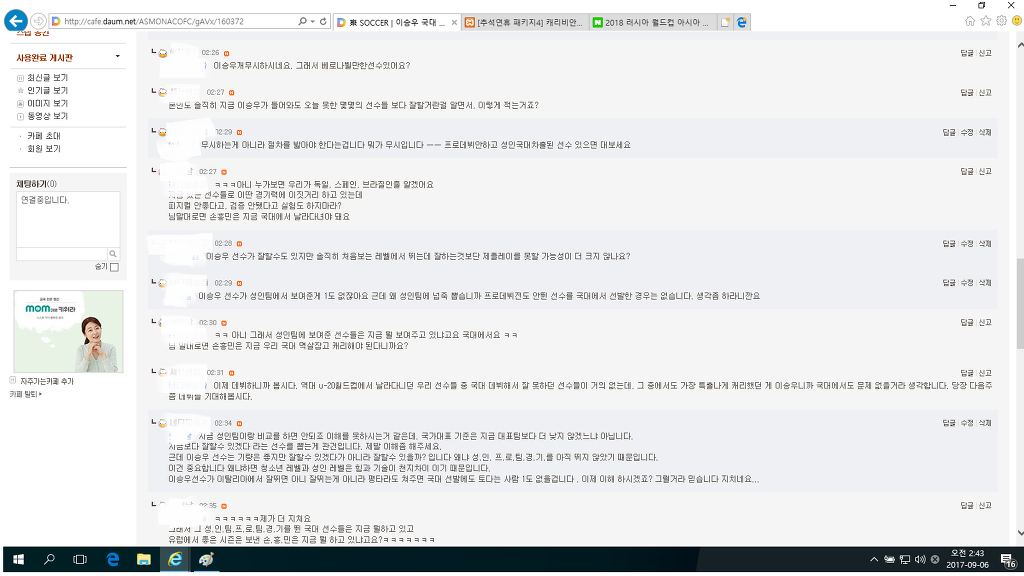1024x576 pixels.
Task: Click inside the chat message area
Action: (68, 219)
